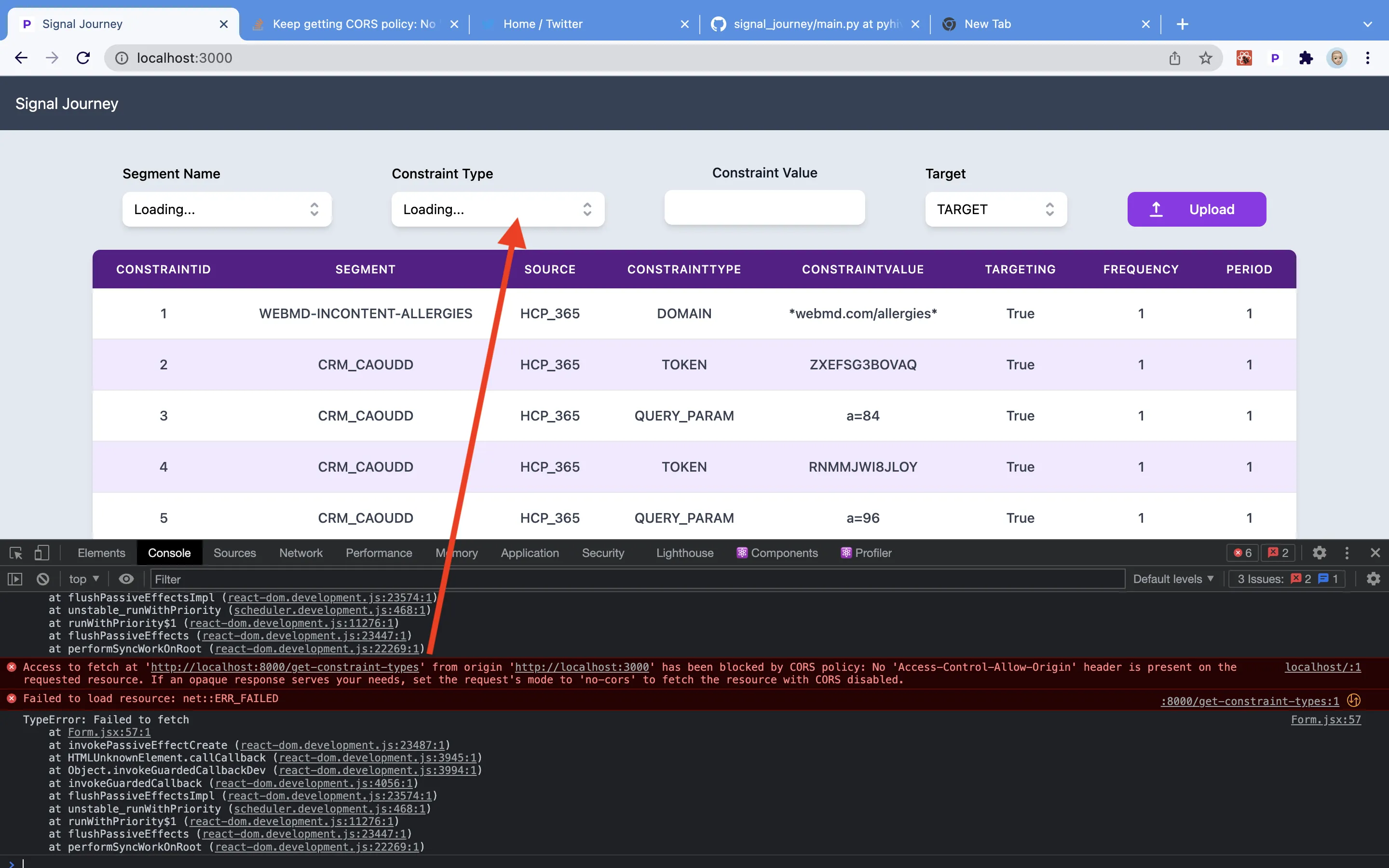Open the console settings gear
Viewport: 1389px width, 868px height.
(x=1373, y=579)
